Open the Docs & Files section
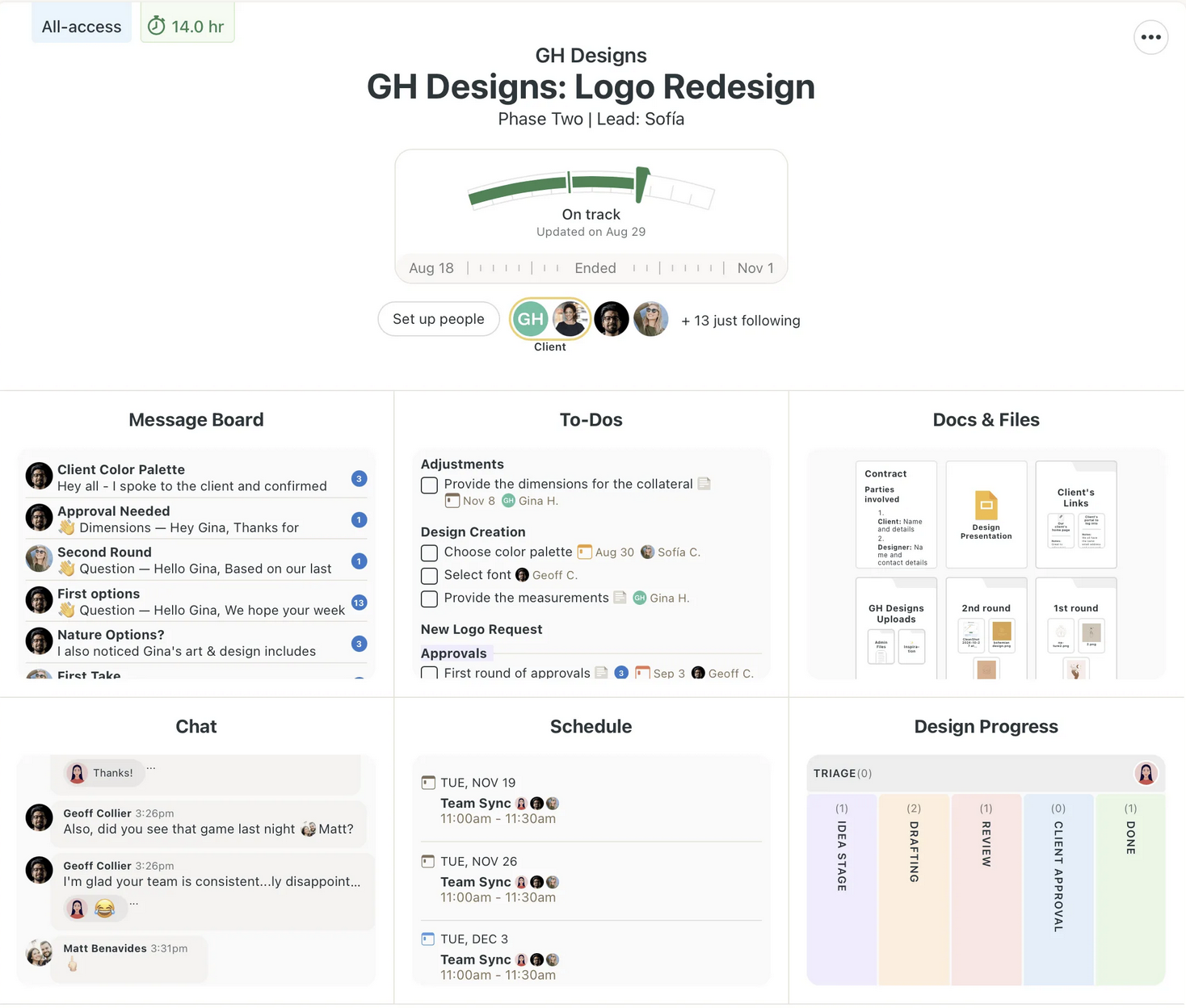 986,420
